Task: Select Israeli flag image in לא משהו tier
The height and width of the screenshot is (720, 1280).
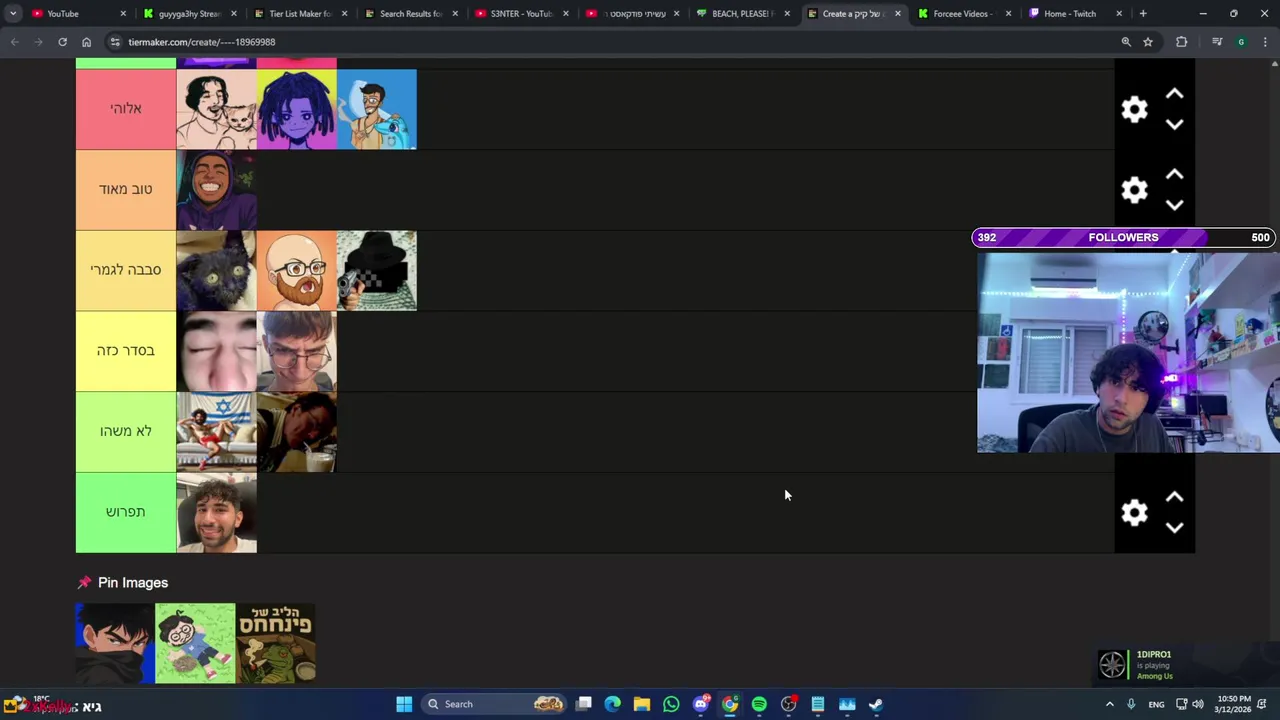Action: point(217,431)
